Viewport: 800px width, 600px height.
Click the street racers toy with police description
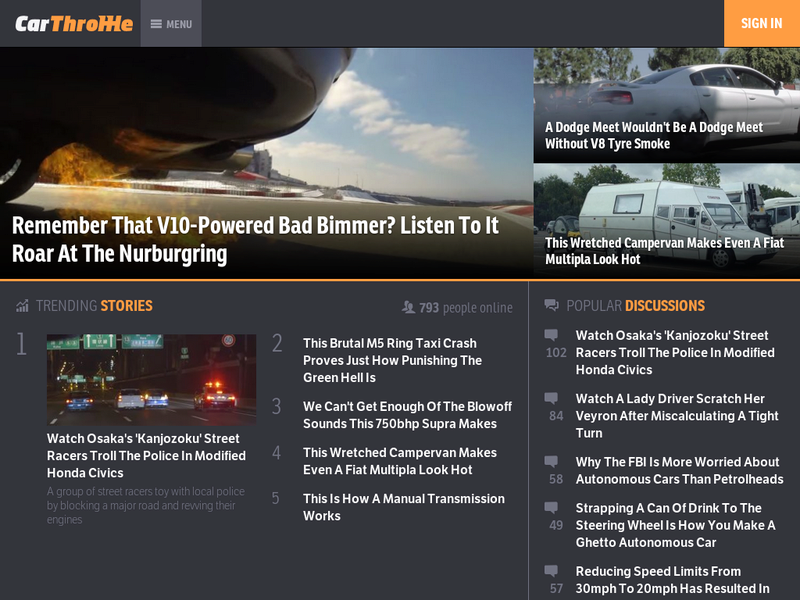tap(146, 505)
